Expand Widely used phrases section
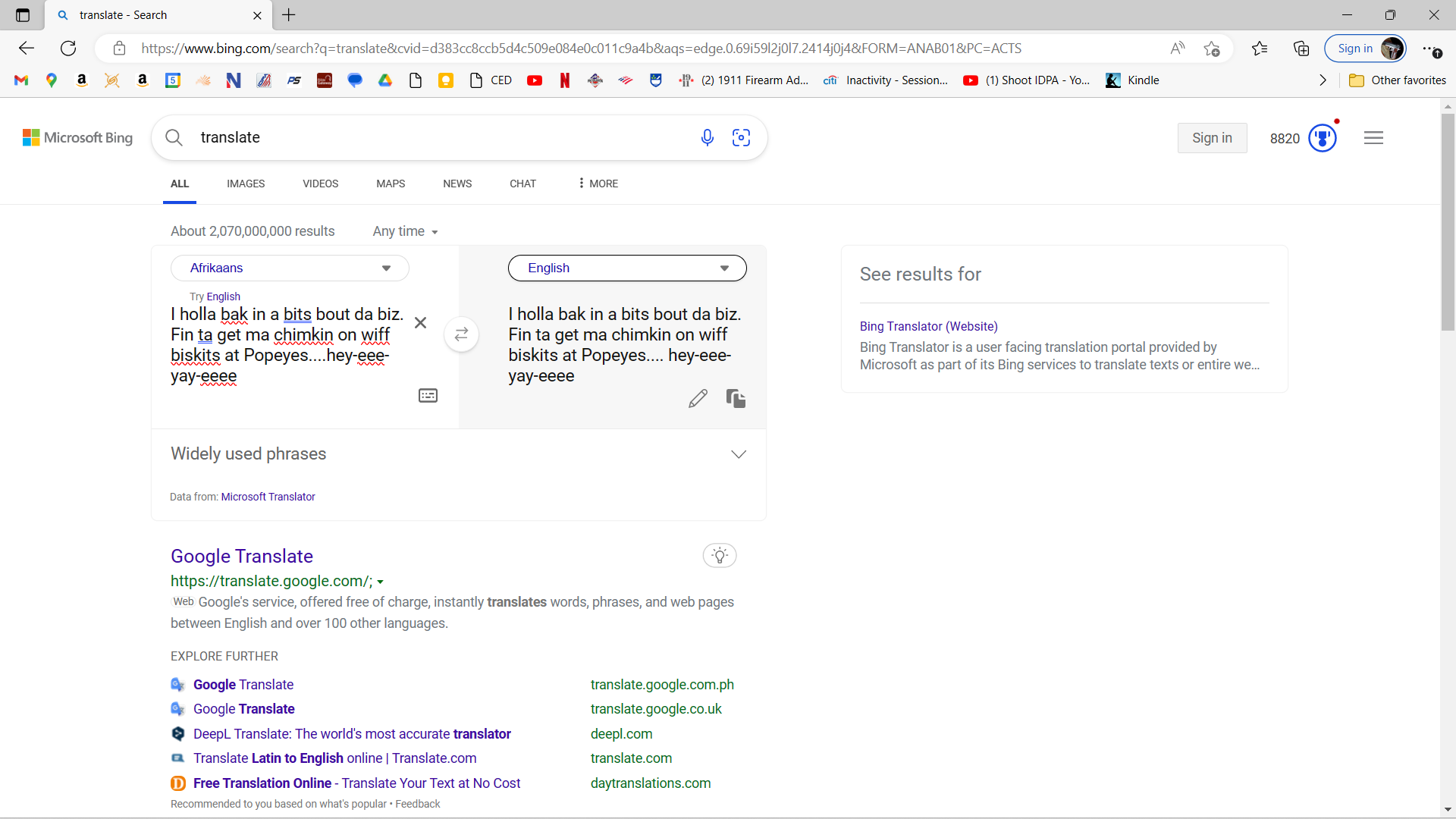The image size is (1456, 819). coord(738,454)
